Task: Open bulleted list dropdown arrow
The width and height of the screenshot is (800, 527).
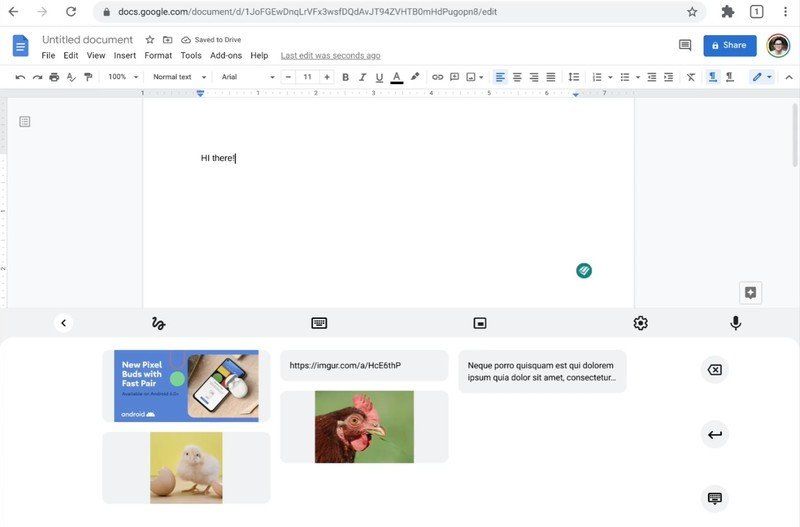Action: click(638, 77)
